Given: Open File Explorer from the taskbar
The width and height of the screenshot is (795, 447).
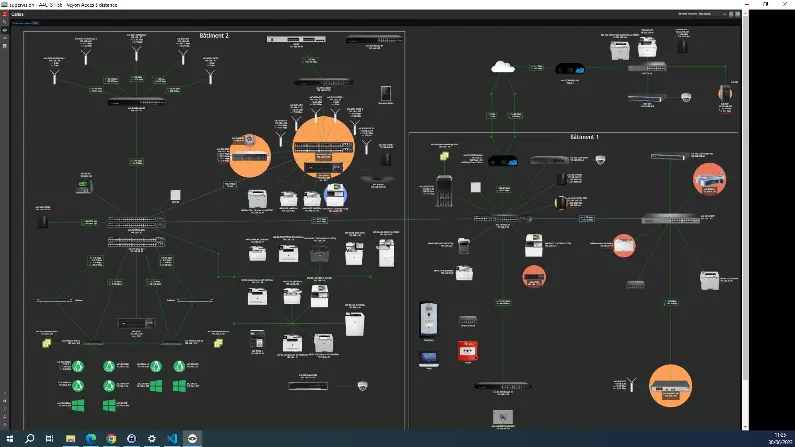Looking at the screenshot, I should 70,438.
